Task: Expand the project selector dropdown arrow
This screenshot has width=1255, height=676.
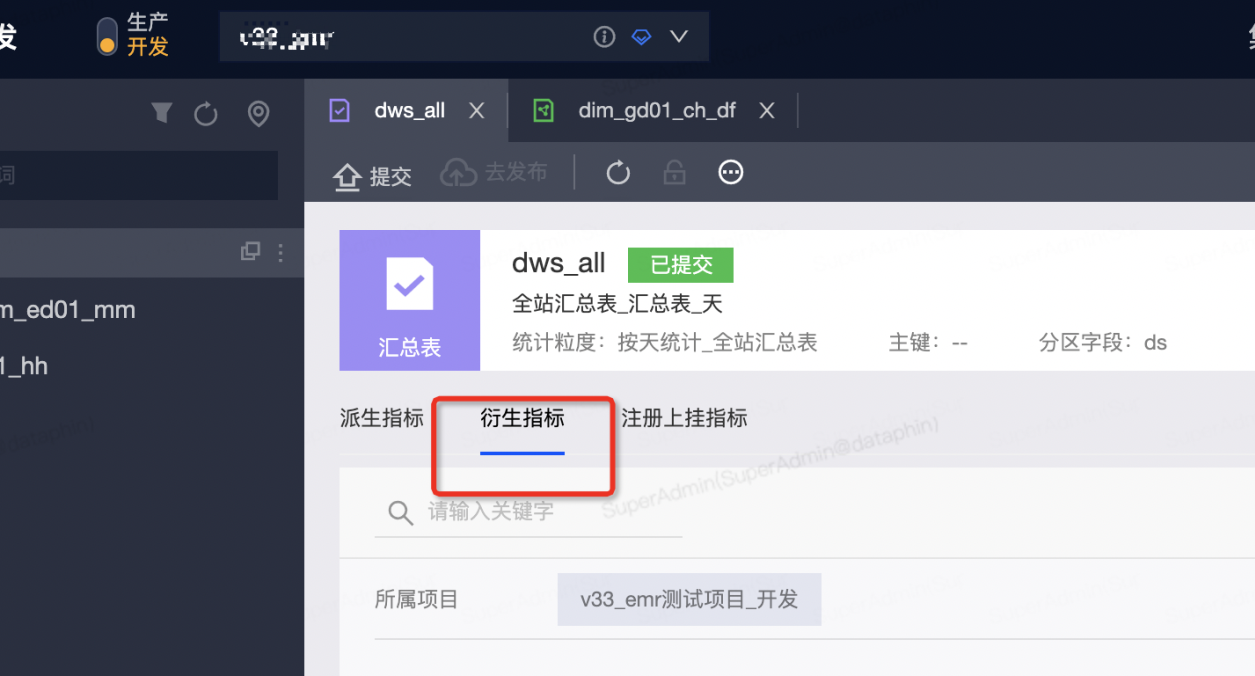Action: click(679, 37)
